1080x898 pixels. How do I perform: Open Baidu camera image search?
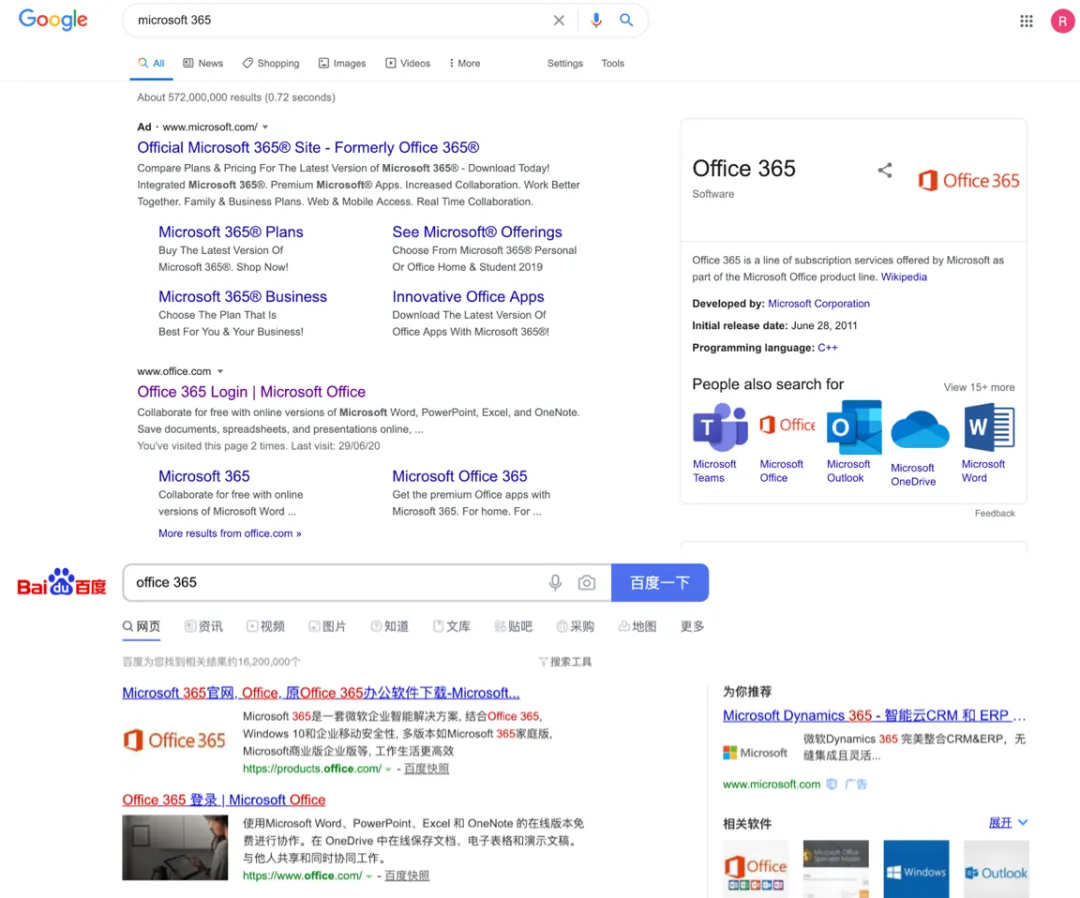pyautogui.click(x=587, y=583)
